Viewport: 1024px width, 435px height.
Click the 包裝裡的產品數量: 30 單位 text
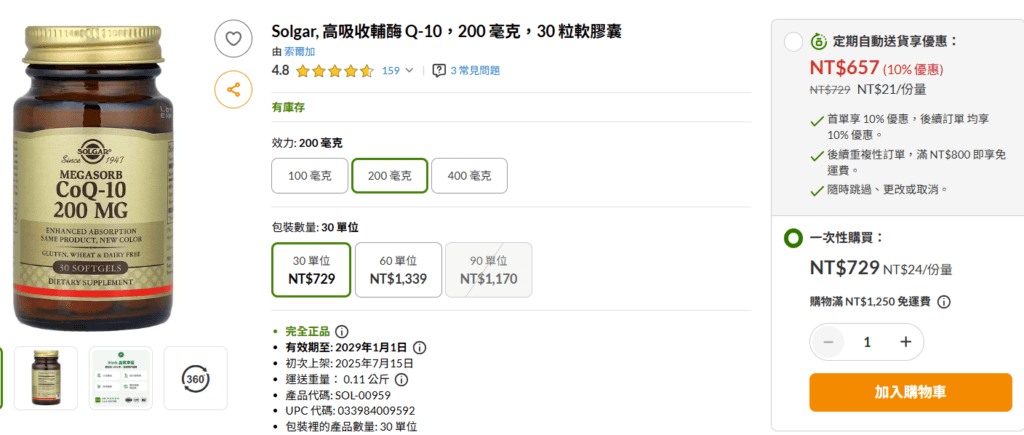351,427
